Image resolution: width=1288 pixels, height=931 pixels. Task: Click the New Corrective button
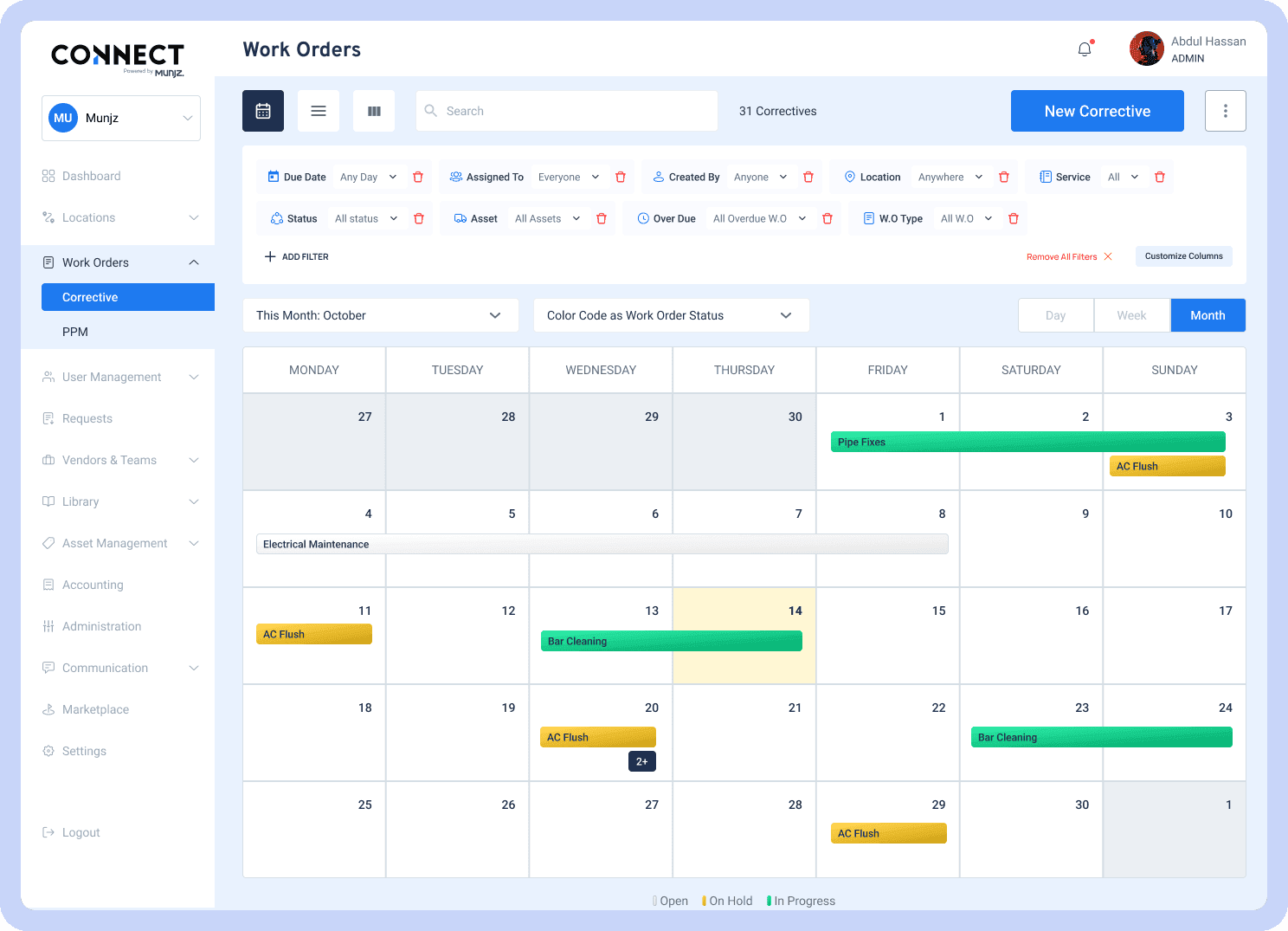1097,111
